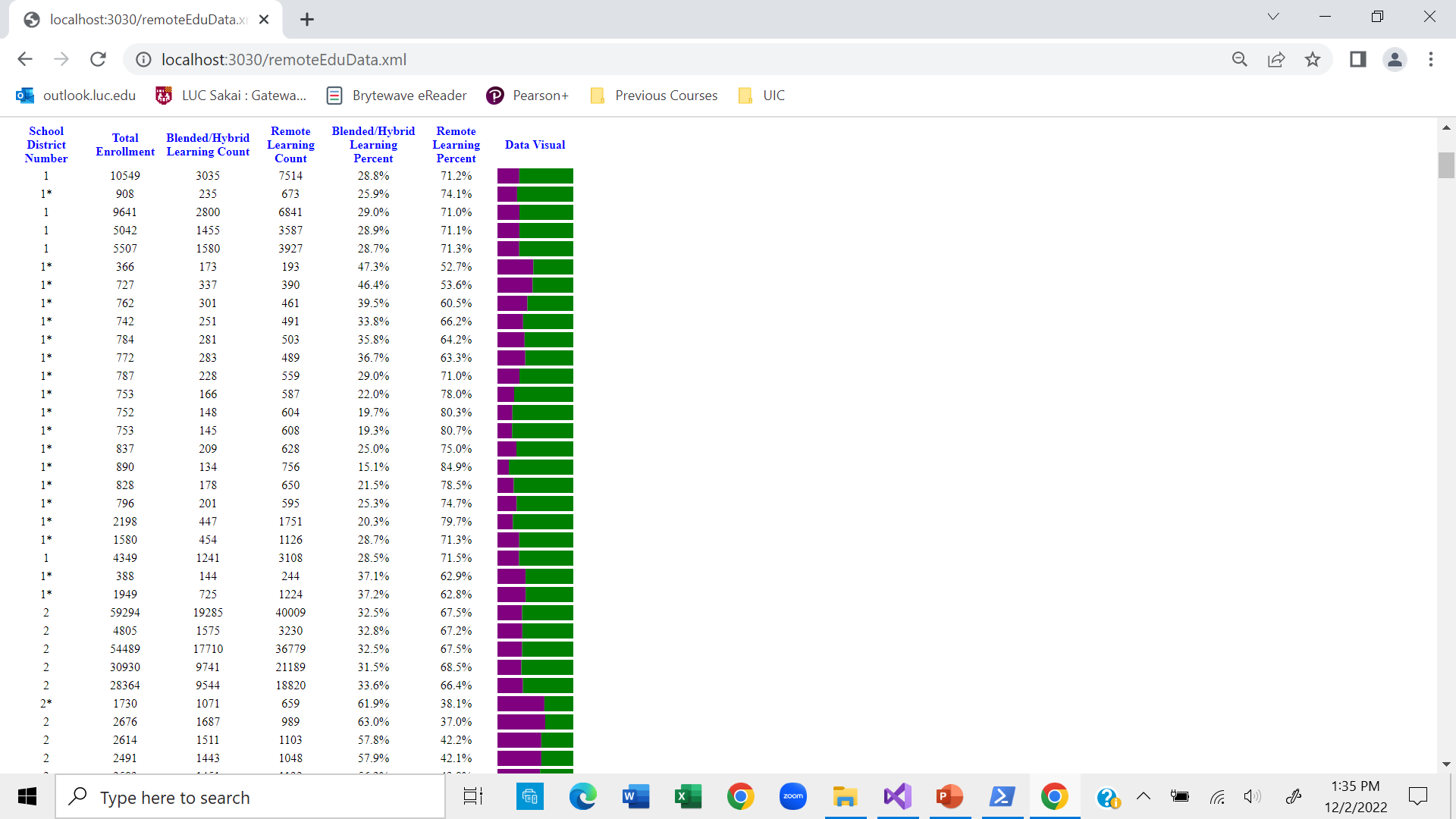Open Visual Studio from taskbar
Image resolution: width=1456 pixels, height=819 pixels.
[x=897, y=797]
